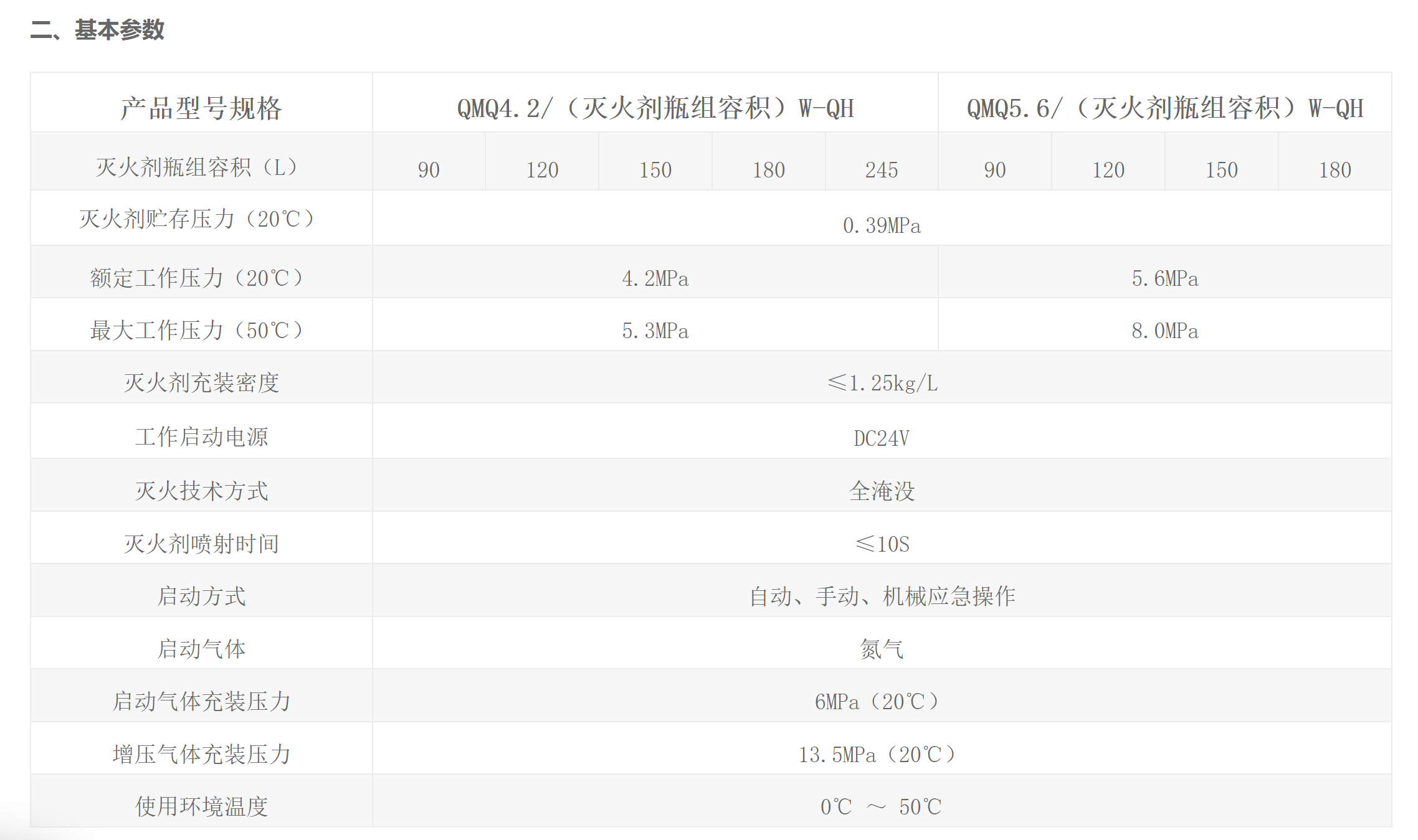The height and width of the screenshot is (840, 1418).
Task: Click the QMQ5.6 W-QH column header
Action: pos(1164,108)
